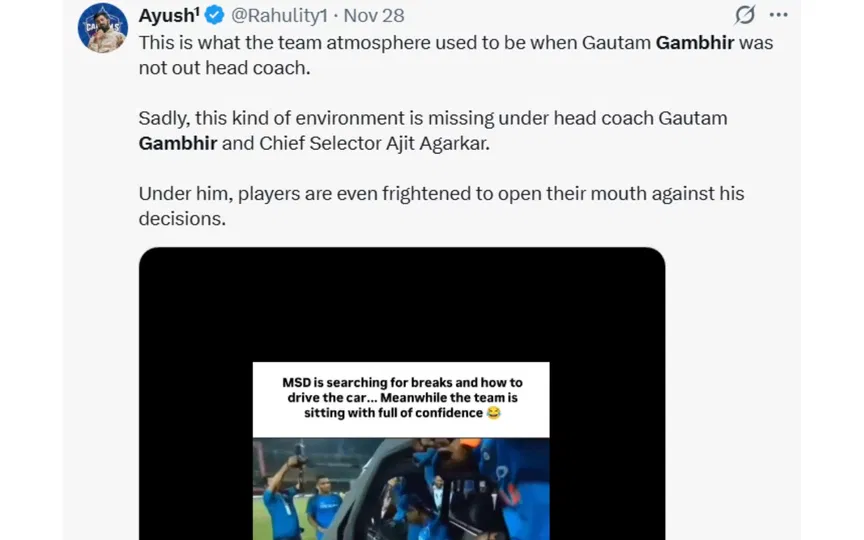Click the word decisions ending the tweet
This screenshot has height=540, width=864.
click(x=182, y=218)
